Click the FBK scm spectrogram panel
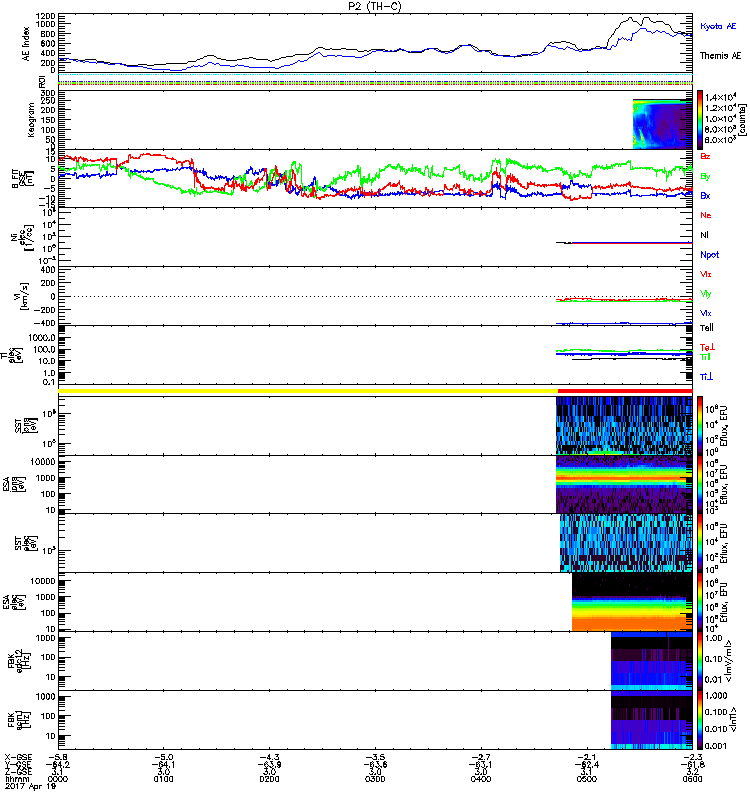 pos(652,720)
